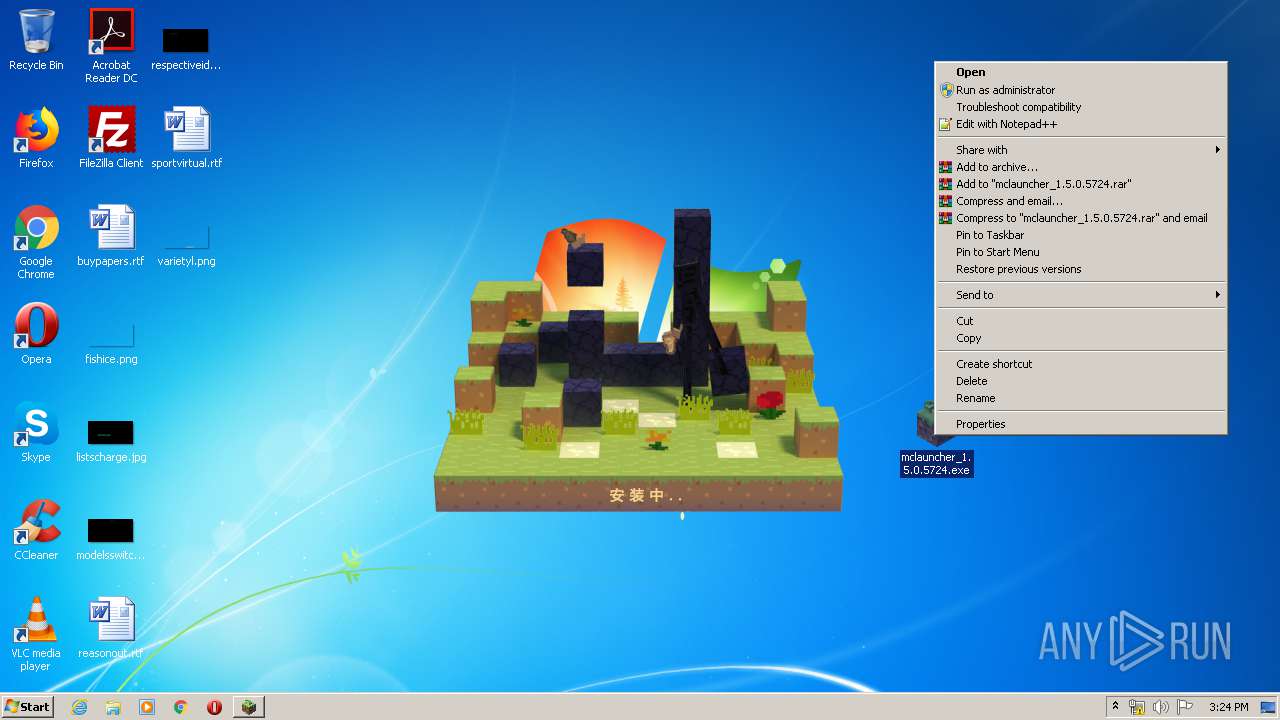The width and height of the screenshot is (1280, 720).
Task: Open Windows Media Player taskbar icon
Action: tap(147, 707)
